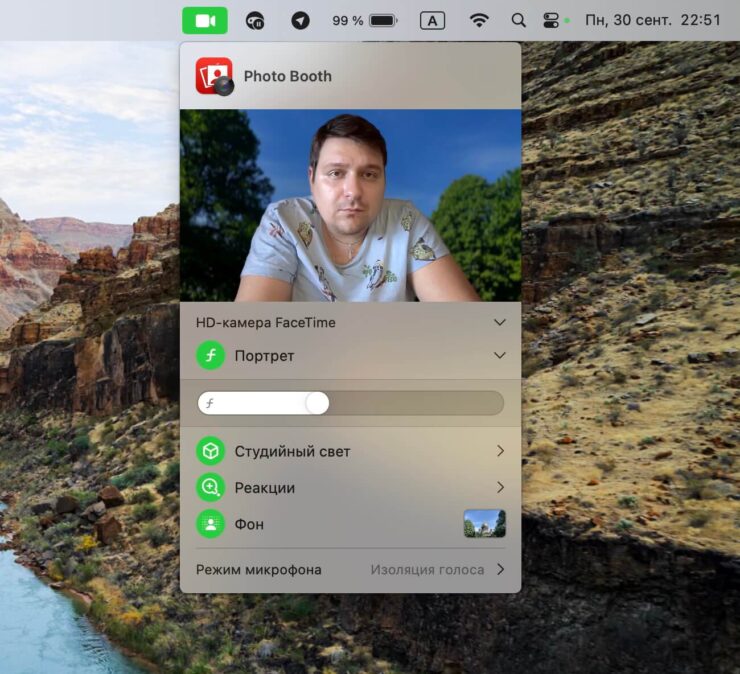Toggle the Studio Light (Студийный свет) icon
Image resolution: width=740 pixels, height=674 pixels.
click(x=210, y=451)
